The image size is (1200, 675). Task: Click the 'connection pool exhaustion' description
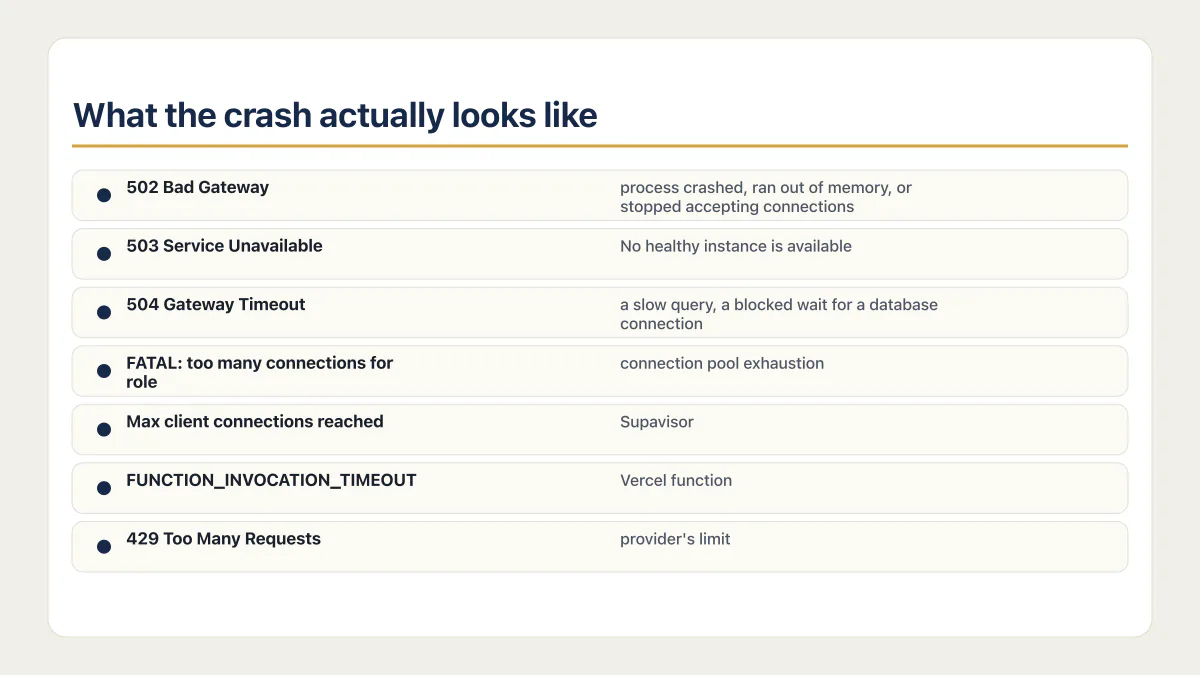pos(722,363)
